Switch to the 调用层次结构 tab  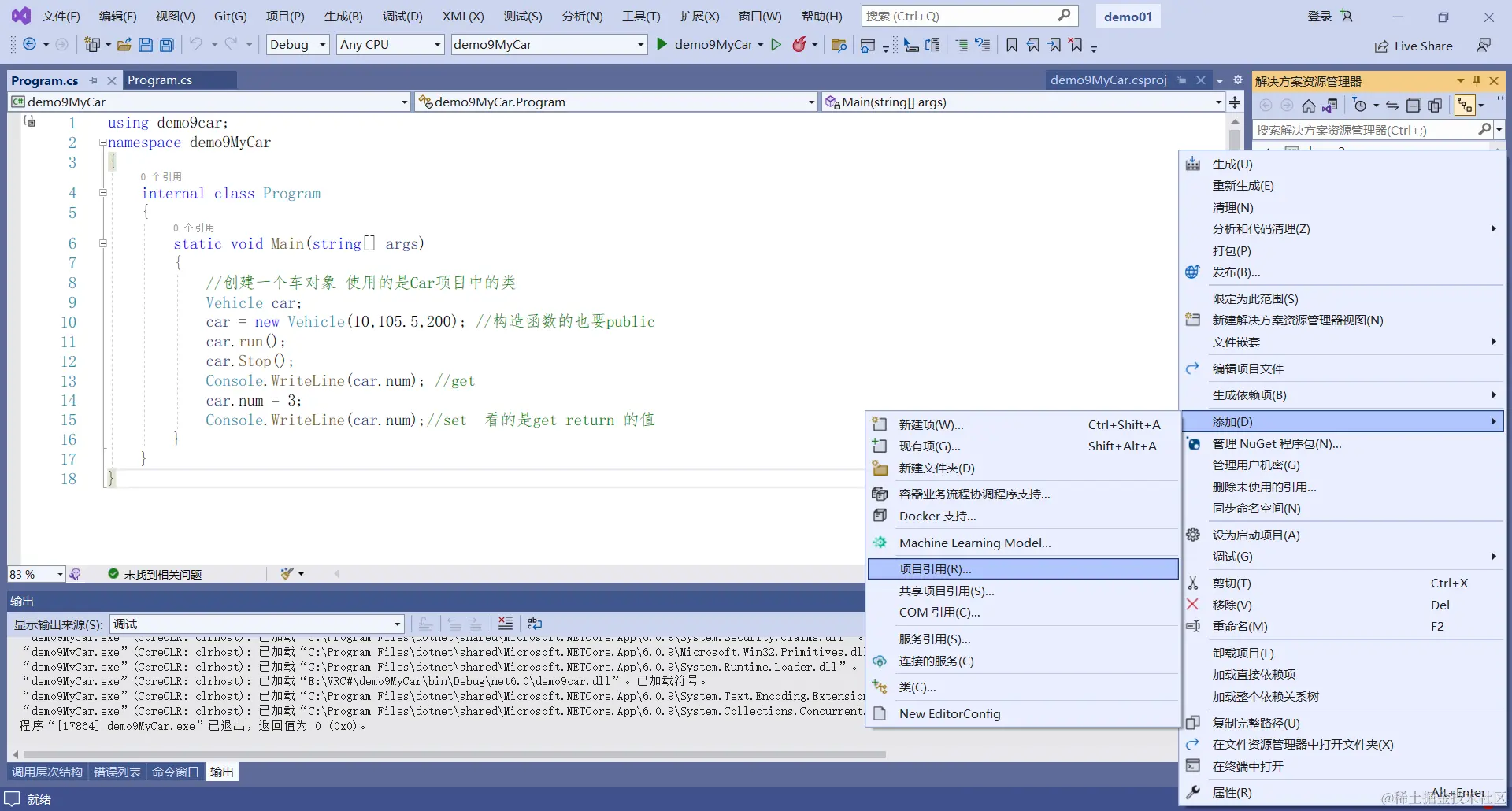pos(47,772)
